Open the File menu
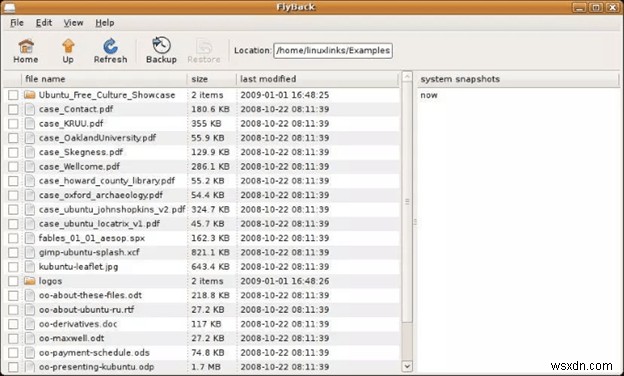 (x=17, y=23)
